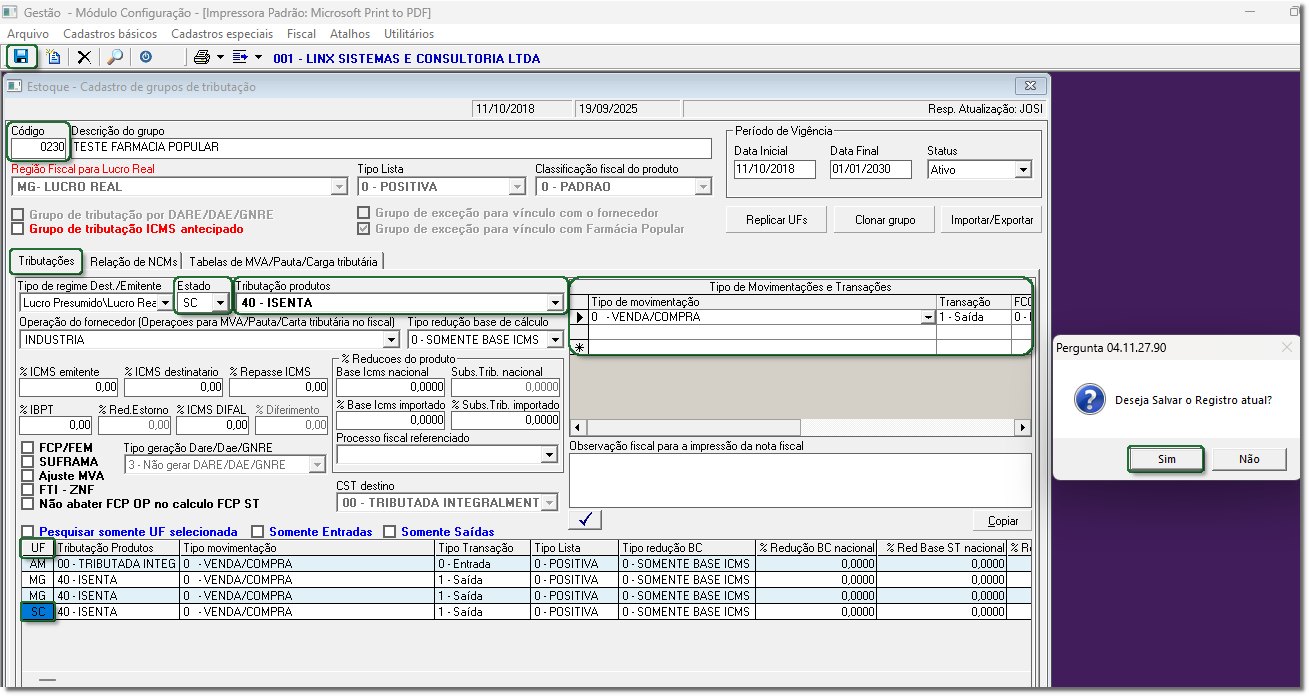This screenshot has height=696, width=1309.
Task: Click the blue power exit icon
Action: tap(146, 57)
